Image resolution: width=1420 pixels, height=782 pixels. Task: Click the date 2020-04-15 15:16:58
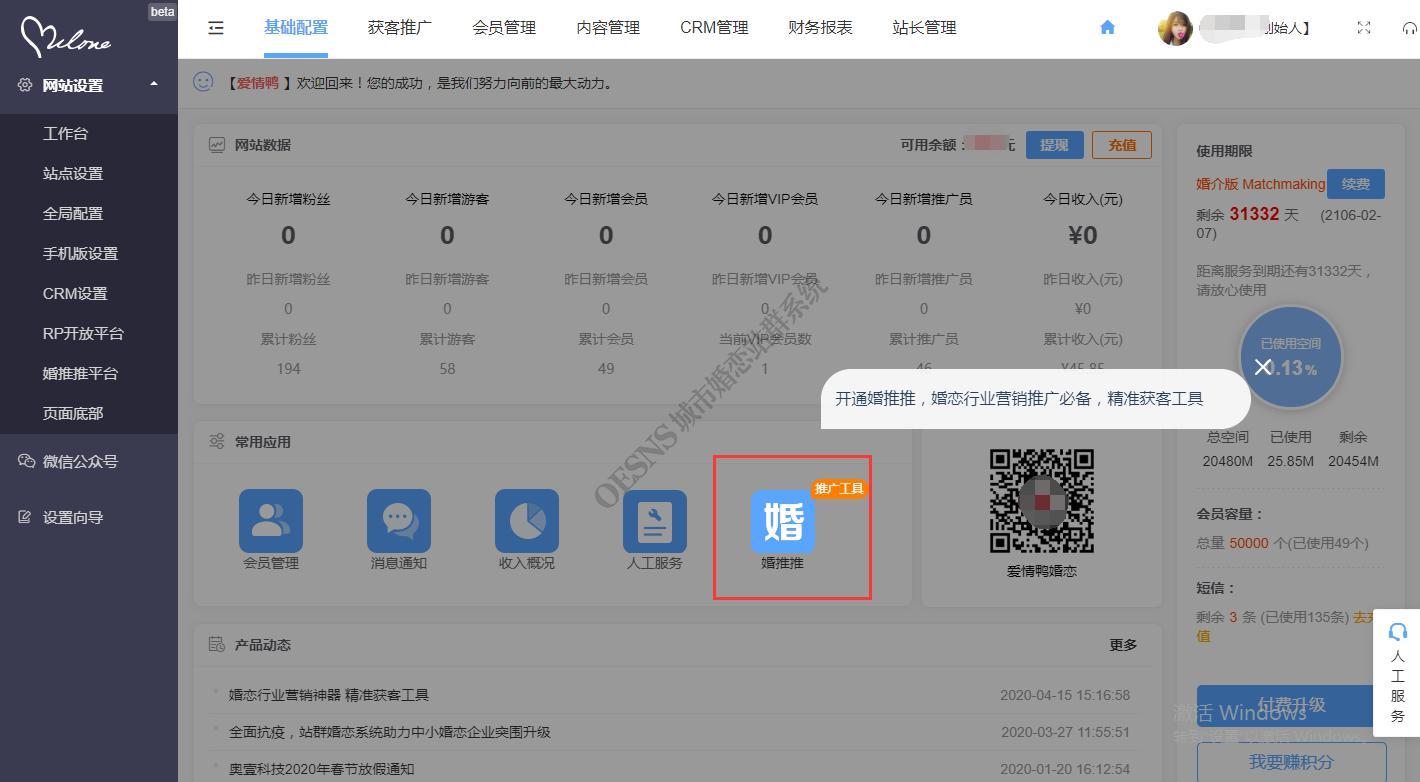[1065, 695]
